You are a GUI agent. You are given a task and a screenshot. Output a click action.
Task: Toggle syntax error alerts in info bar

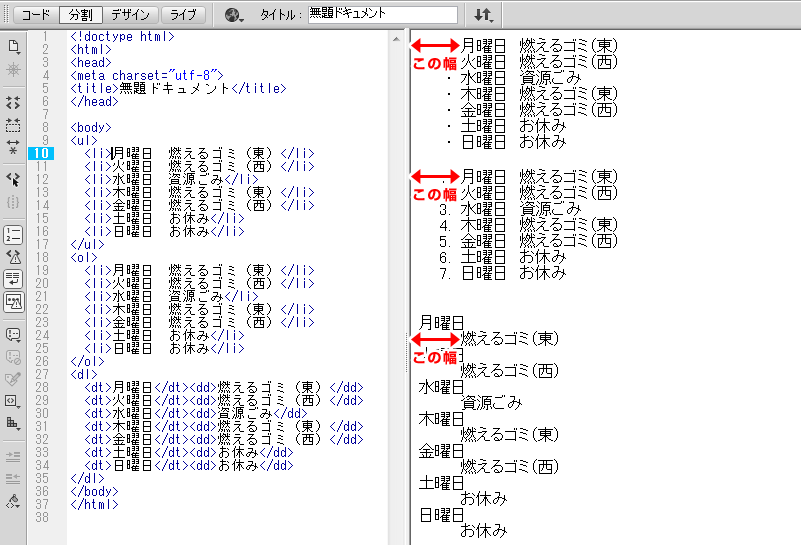[13, 302]
